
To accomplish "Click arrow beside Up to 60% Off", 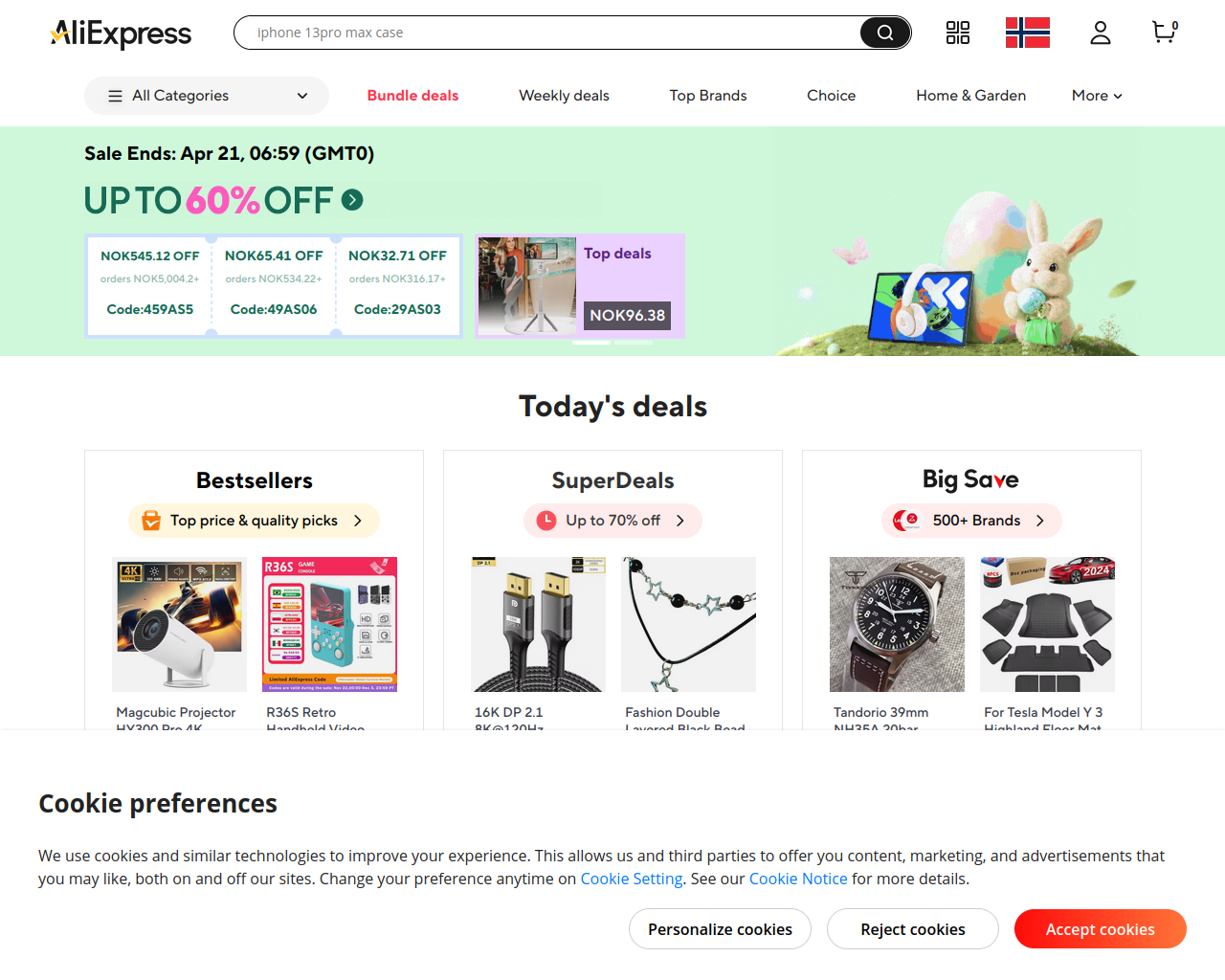I will (352, 200).
